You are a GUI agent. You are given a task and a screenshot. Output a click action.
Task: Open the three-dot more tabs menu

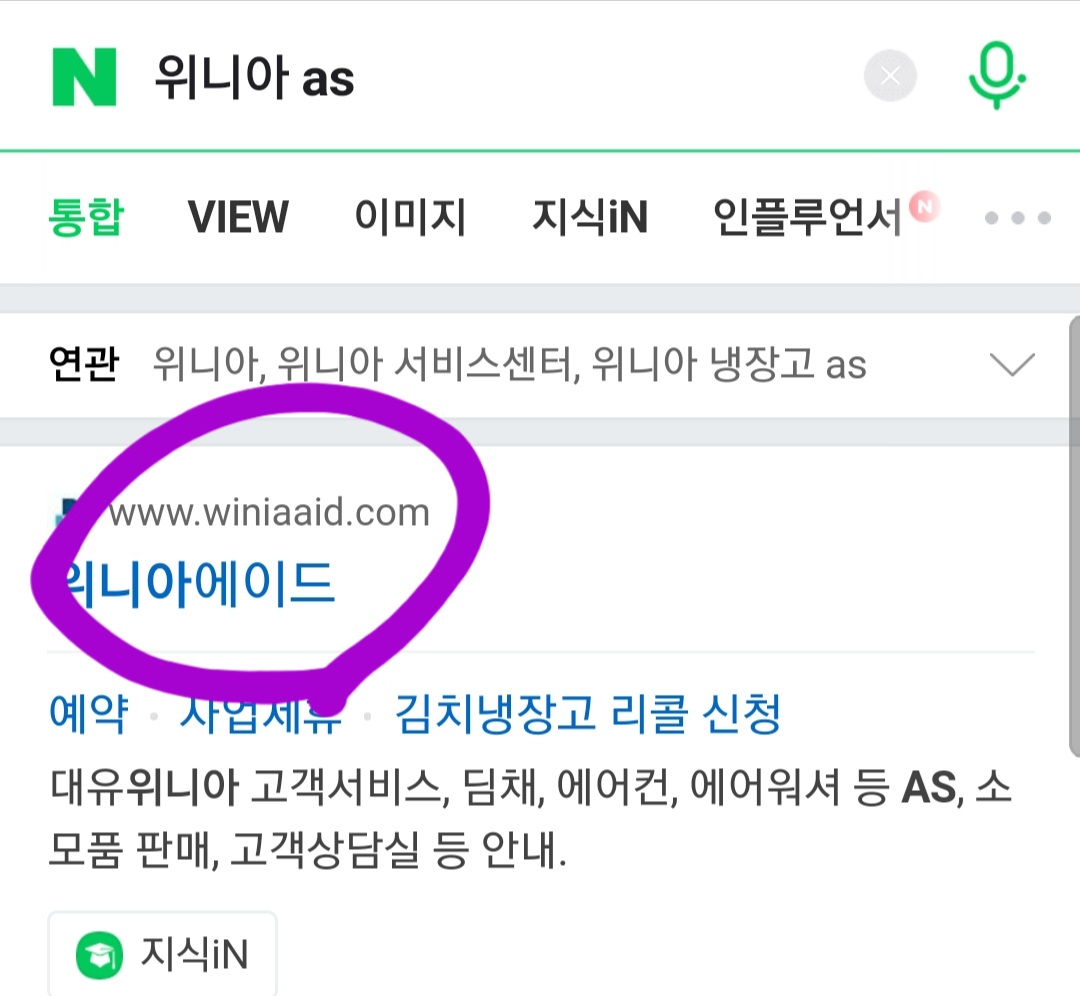pyautogui.click(x=1017, y=218)
